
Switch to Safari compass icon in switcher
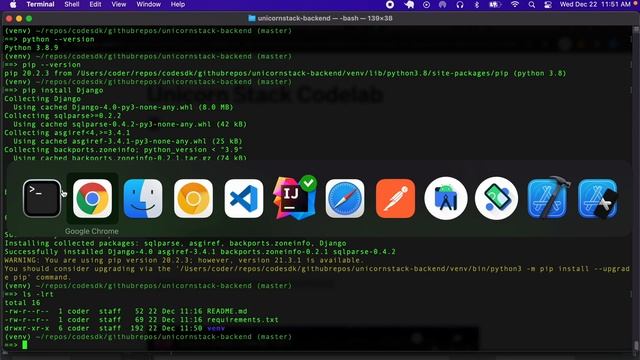(345, 198)
